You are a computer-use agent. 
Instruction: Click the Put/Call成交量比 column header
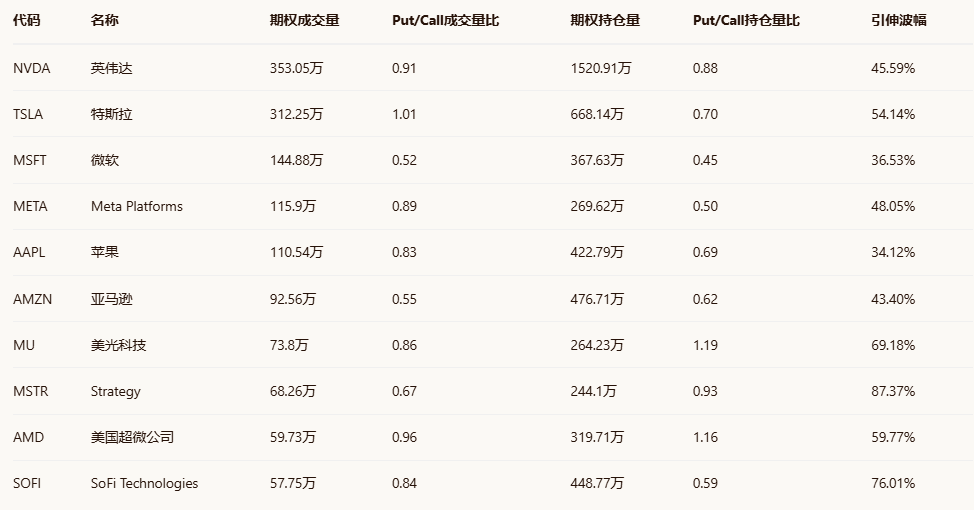pyautogui.click(x=445, y=20)
